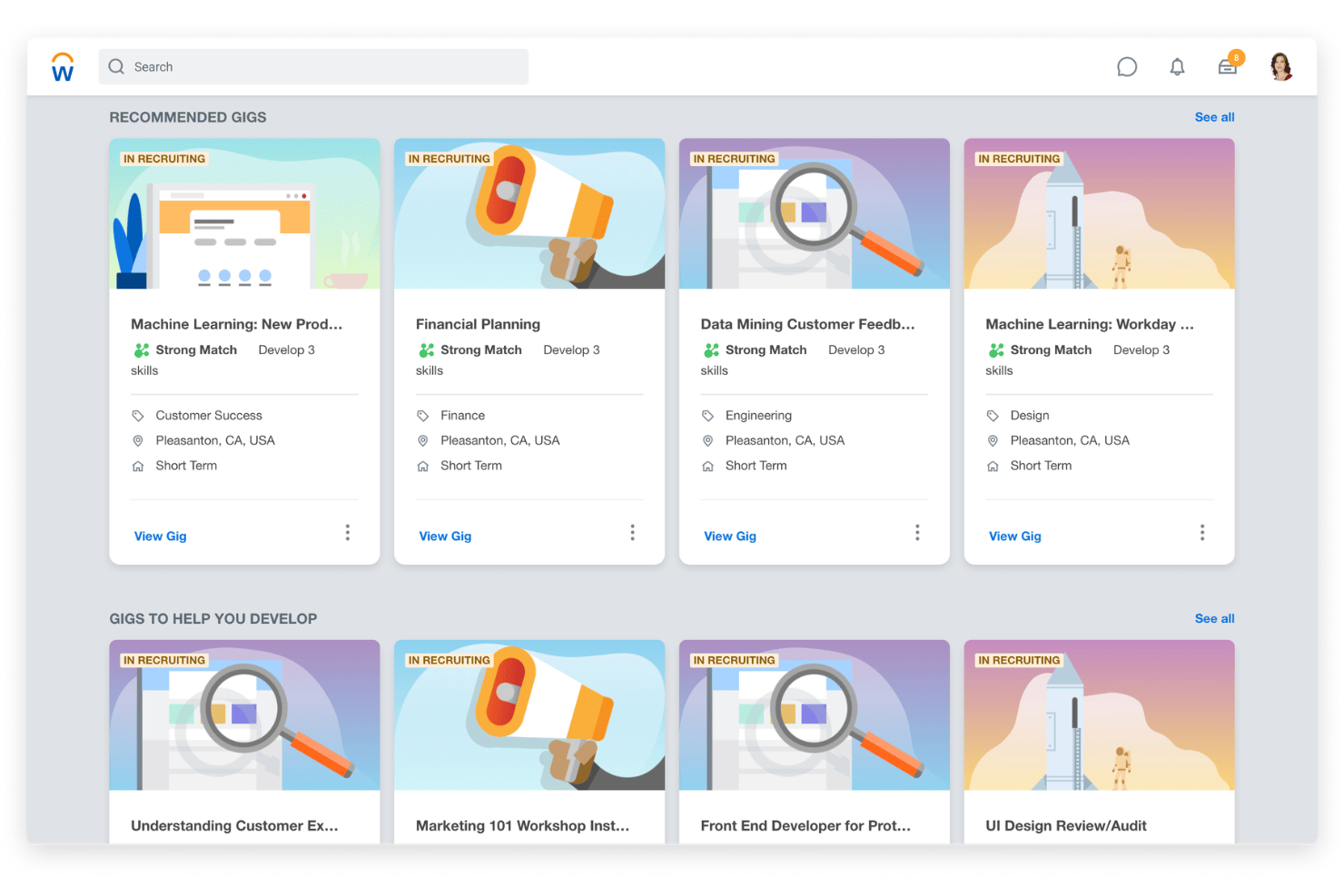This screenshot has width=1344, height=896.
Task: Click the UI Design Review/Audit card image
Action: pyautogui.click(x=1099, y=715)
